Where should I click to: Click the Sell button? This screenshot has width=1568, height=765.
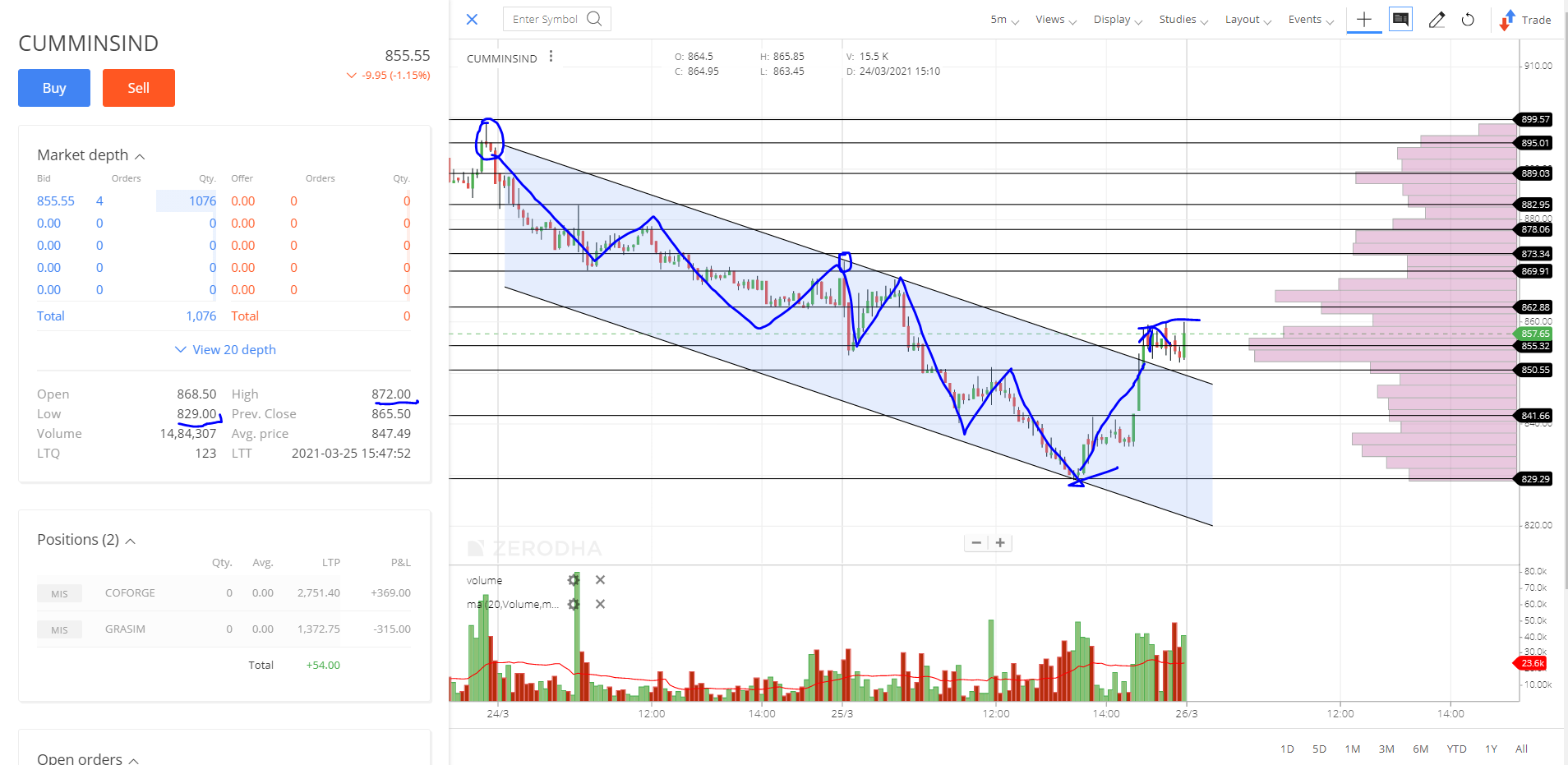click(139, 88)
